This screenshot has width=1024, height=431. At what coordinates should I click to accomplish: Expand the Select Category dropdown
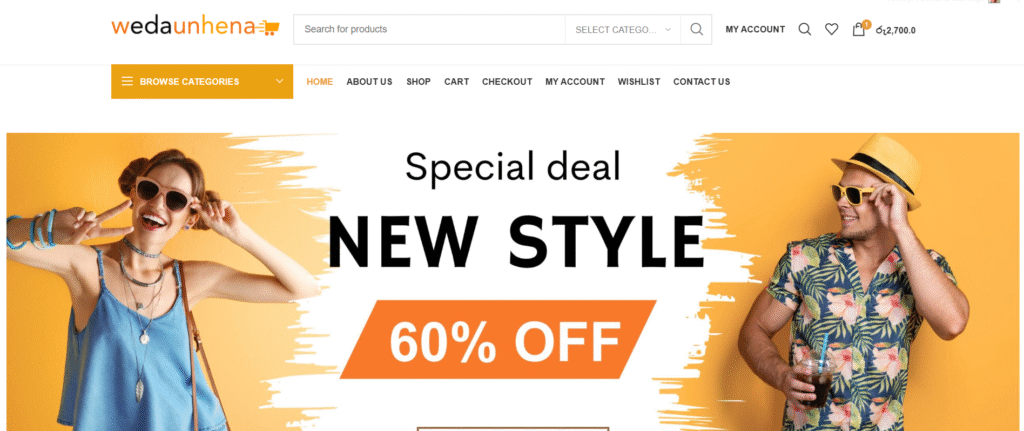[x=622, y=29]
